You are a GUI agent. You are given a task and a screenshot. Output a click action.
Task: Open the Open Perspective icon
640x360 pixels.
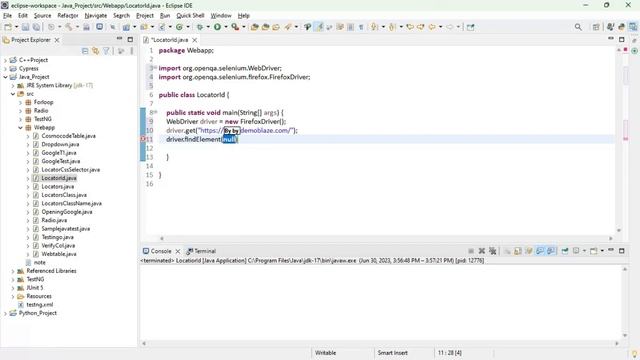pos(596,27)
